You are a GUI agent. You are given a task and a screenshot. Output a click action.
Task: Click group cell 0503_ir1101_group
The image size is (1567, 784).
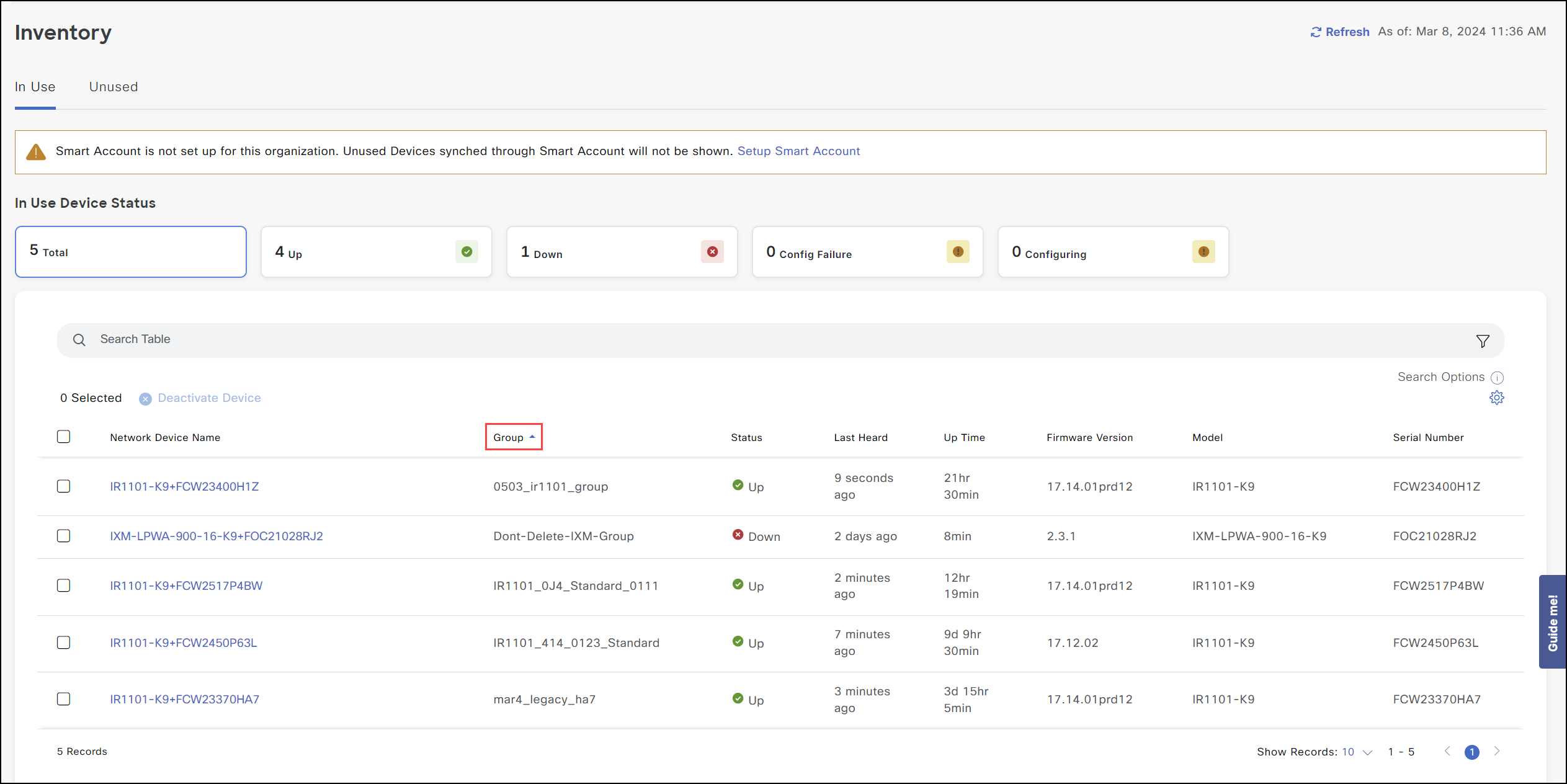pos(550,487)
